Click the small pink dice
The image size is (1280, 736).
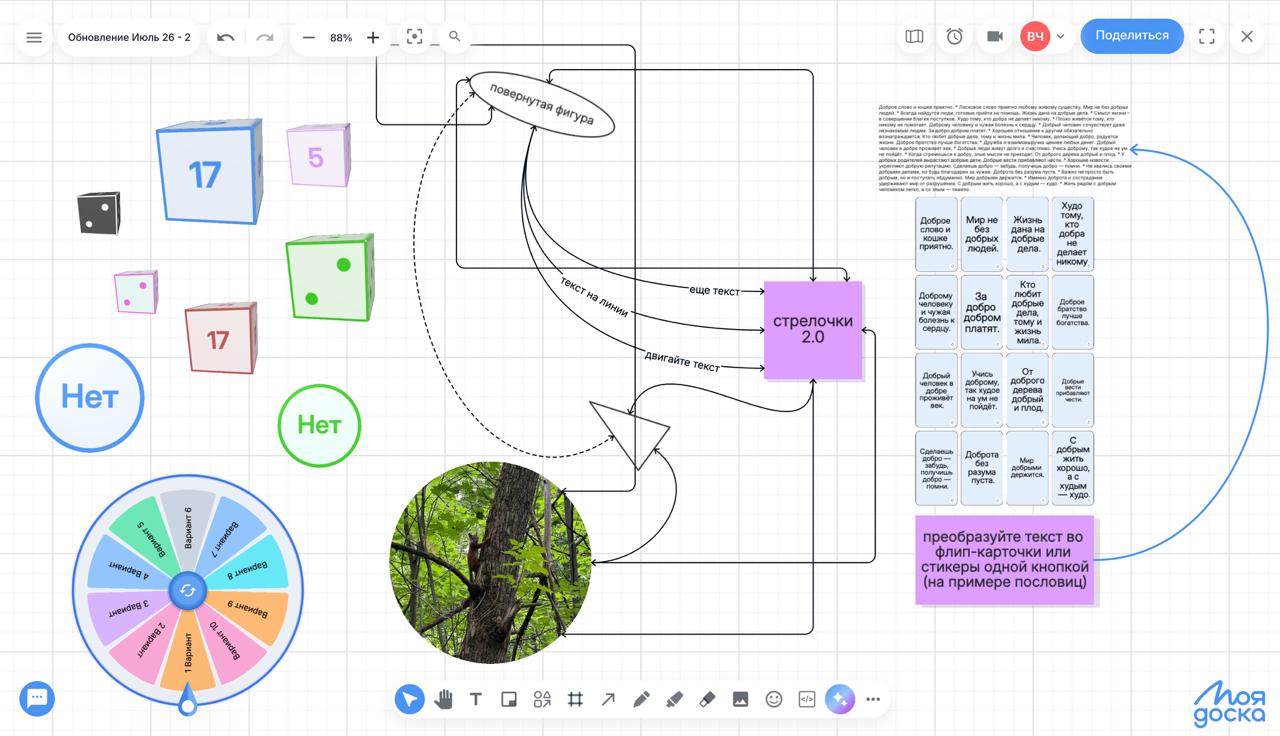tap(136, 291)
